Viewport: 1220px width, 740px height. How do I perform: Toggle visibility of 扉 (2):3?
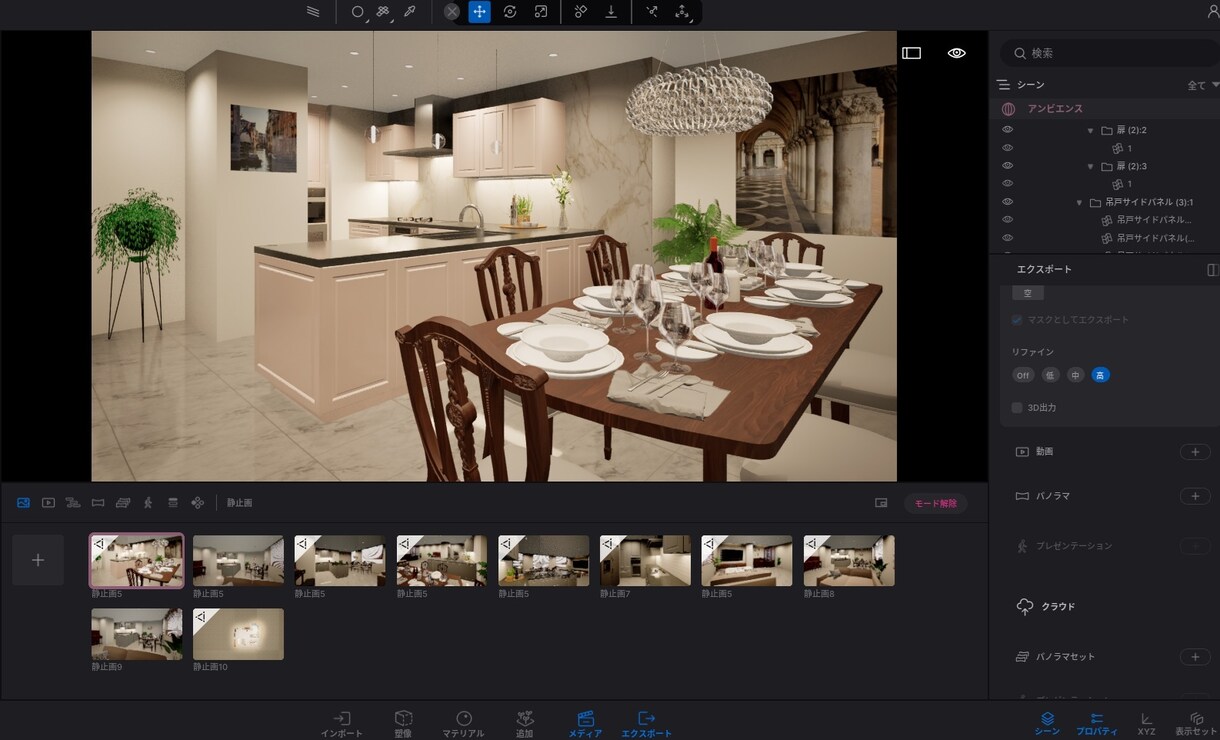(1007, 166)
